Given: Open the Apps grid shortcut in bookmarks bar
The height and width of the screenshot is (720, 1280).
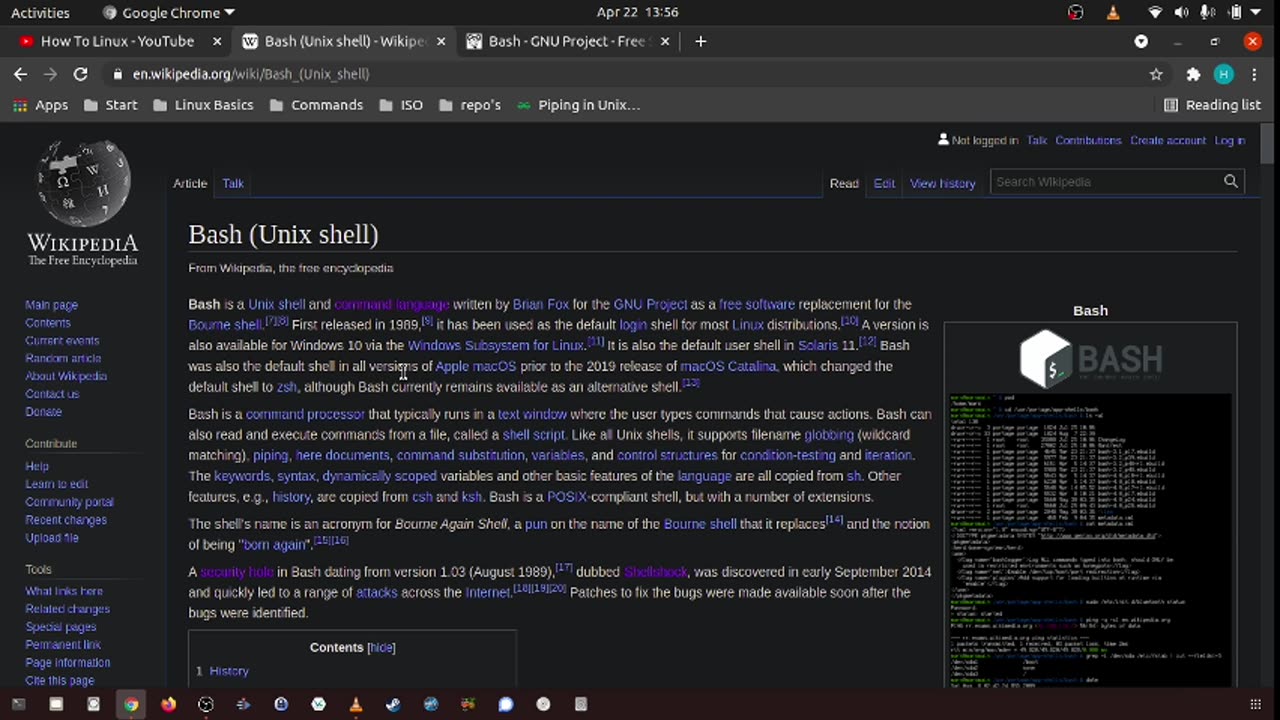Looking at the screenshot, I should tap(41, 105).
